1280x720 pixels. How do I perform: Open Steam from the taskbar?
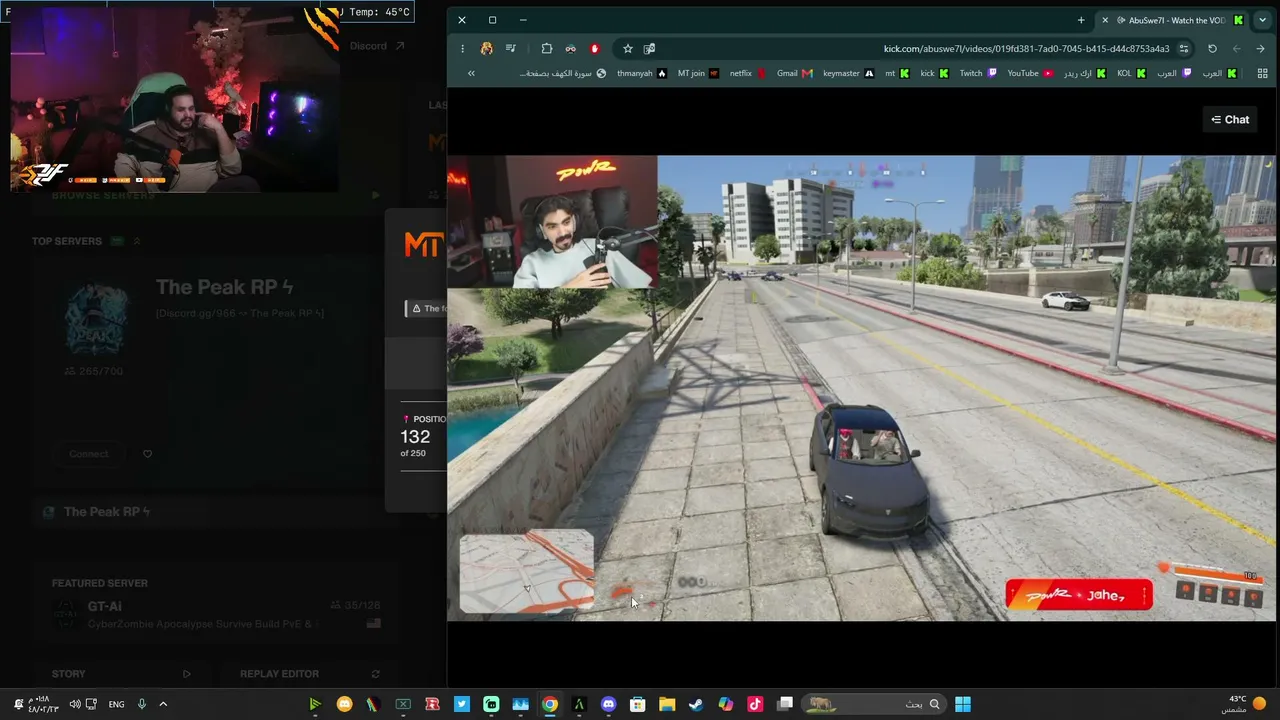(696, 704)
